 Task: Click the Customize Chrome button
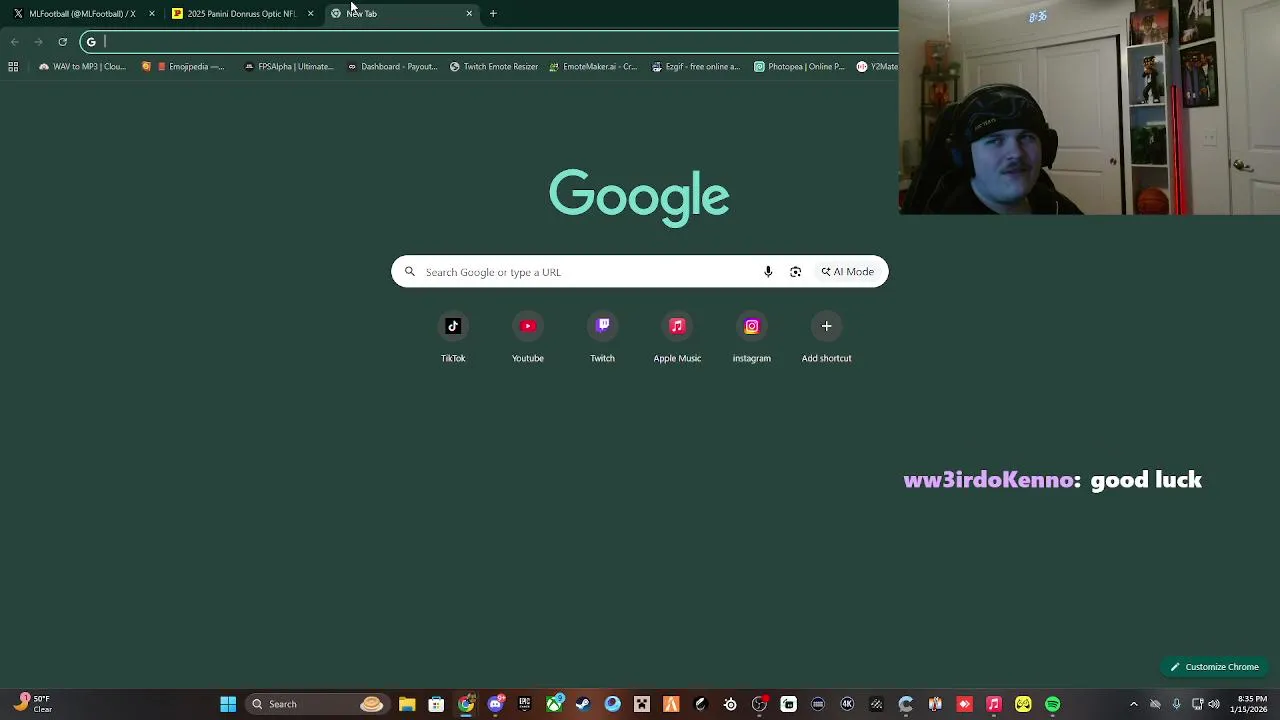coord(1215,667)
